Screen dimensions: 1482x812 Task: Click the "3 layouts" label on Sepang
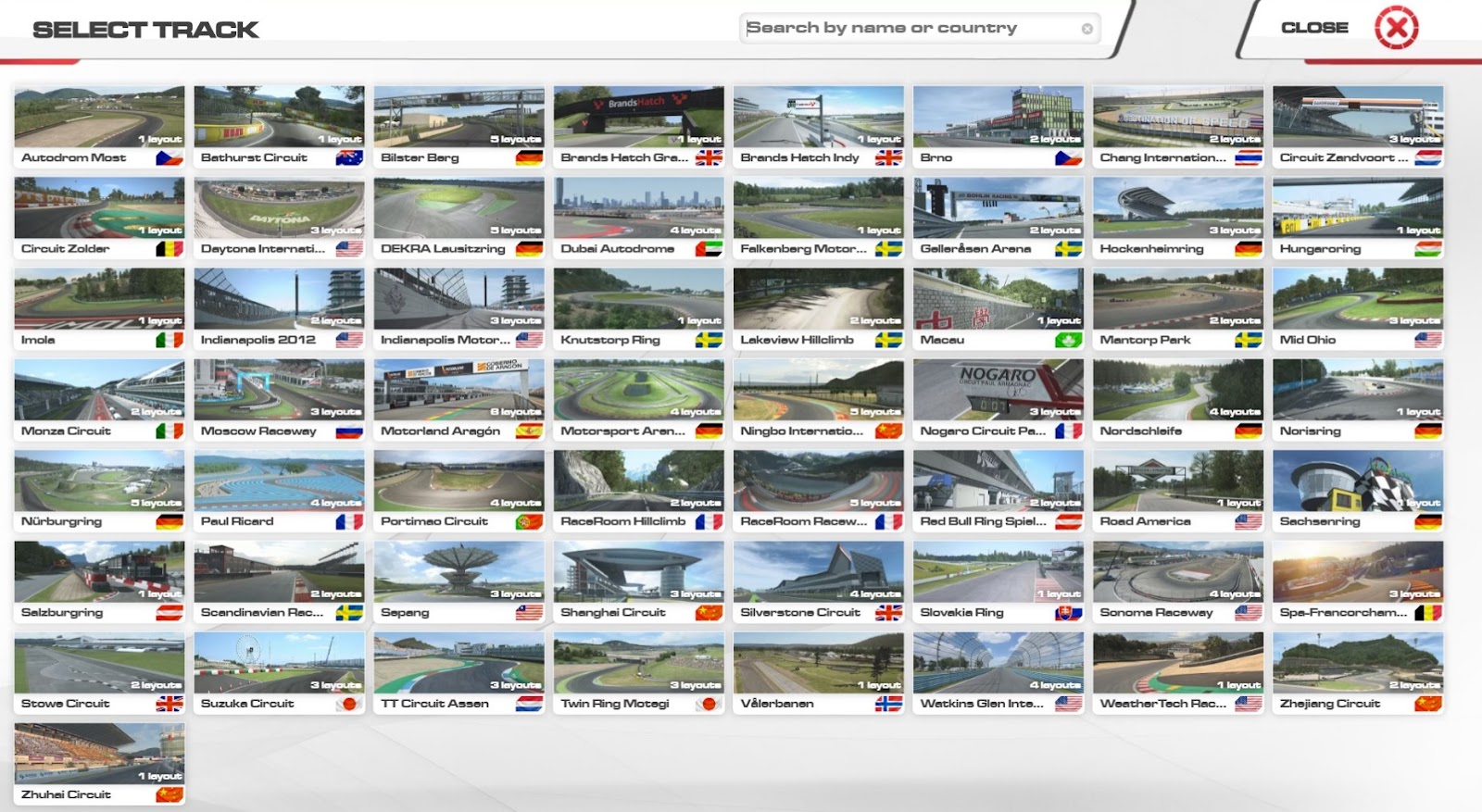pos(516,593)
